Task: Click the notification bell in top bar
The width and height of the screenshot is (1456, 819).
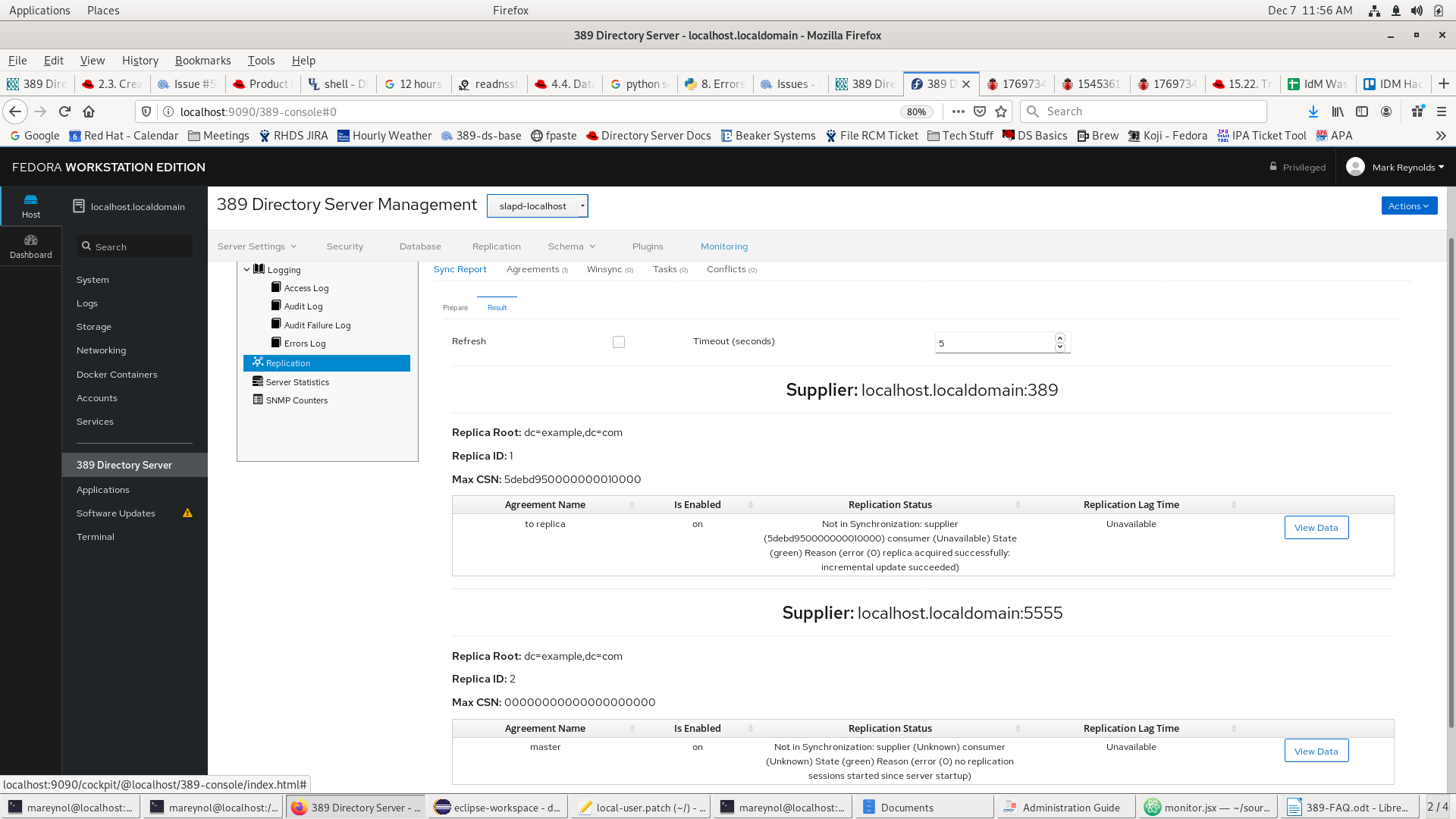Action: pyautogui.click(x=1395, y=11)
